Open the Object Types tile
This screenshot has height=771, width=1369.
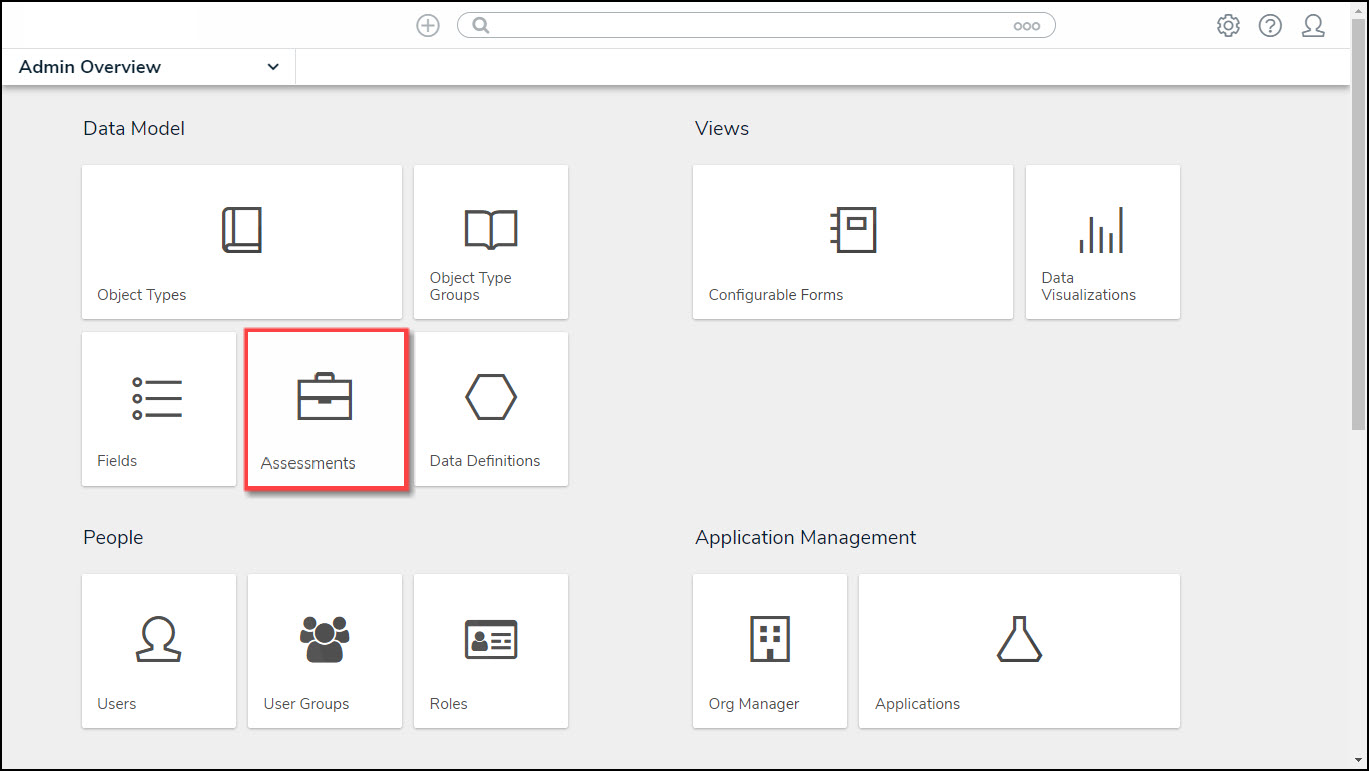pos(241,242)
